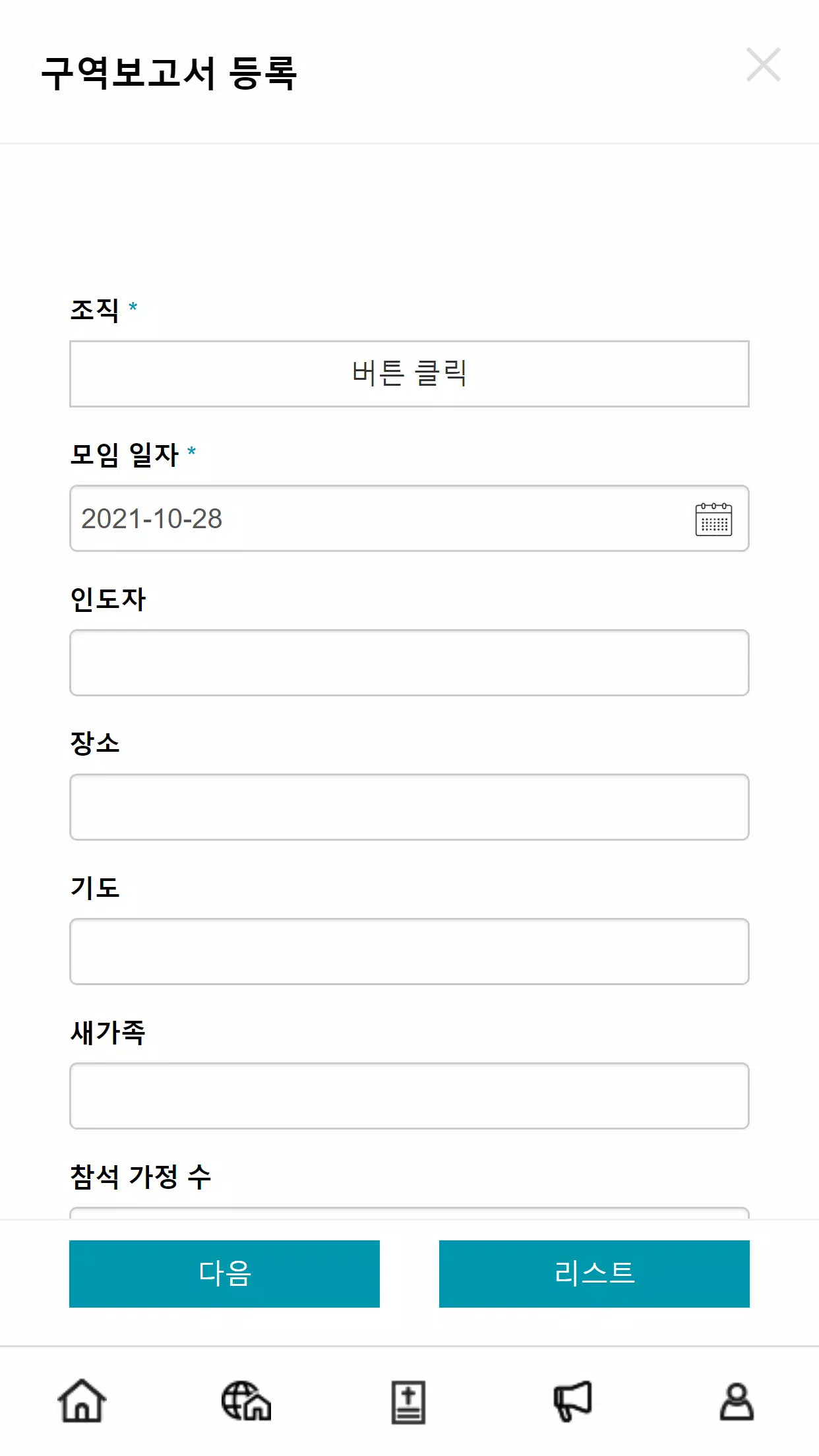Viewport: 819px width, 1456px height.
Task: Close the 구역보고서 등록 form
Action: (764, 65)
